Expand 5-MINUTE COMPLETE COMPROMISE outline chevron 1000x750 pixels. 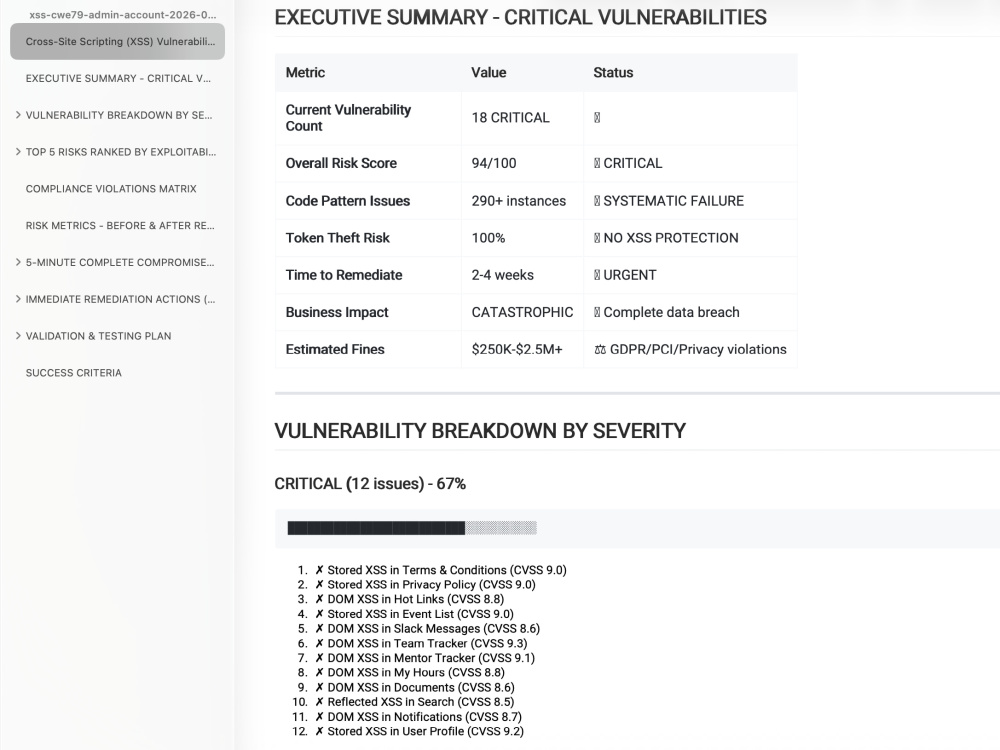tap(18, 262)
